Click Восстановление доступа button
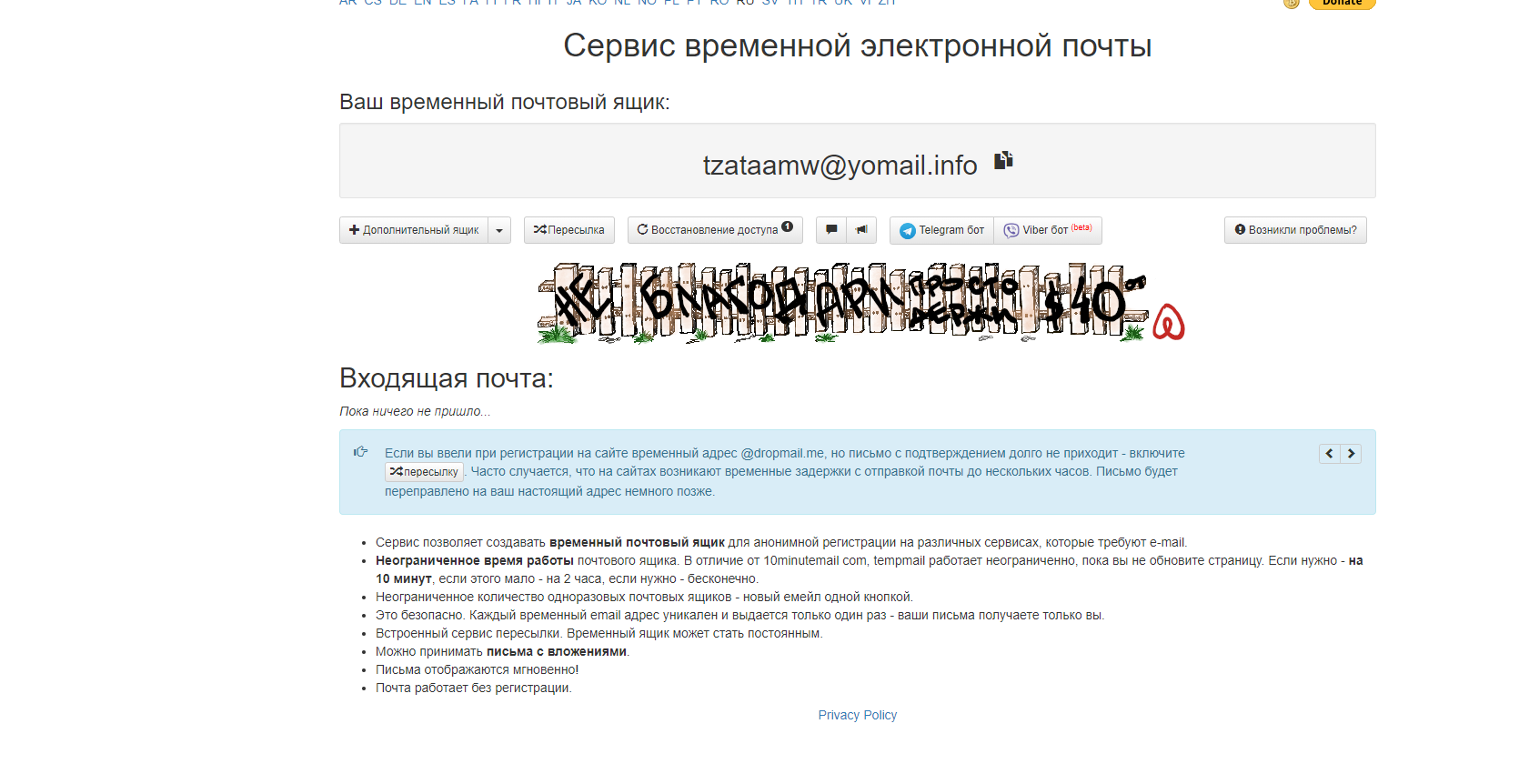This screenshot has width=1529, height=784. pos(708,230)
